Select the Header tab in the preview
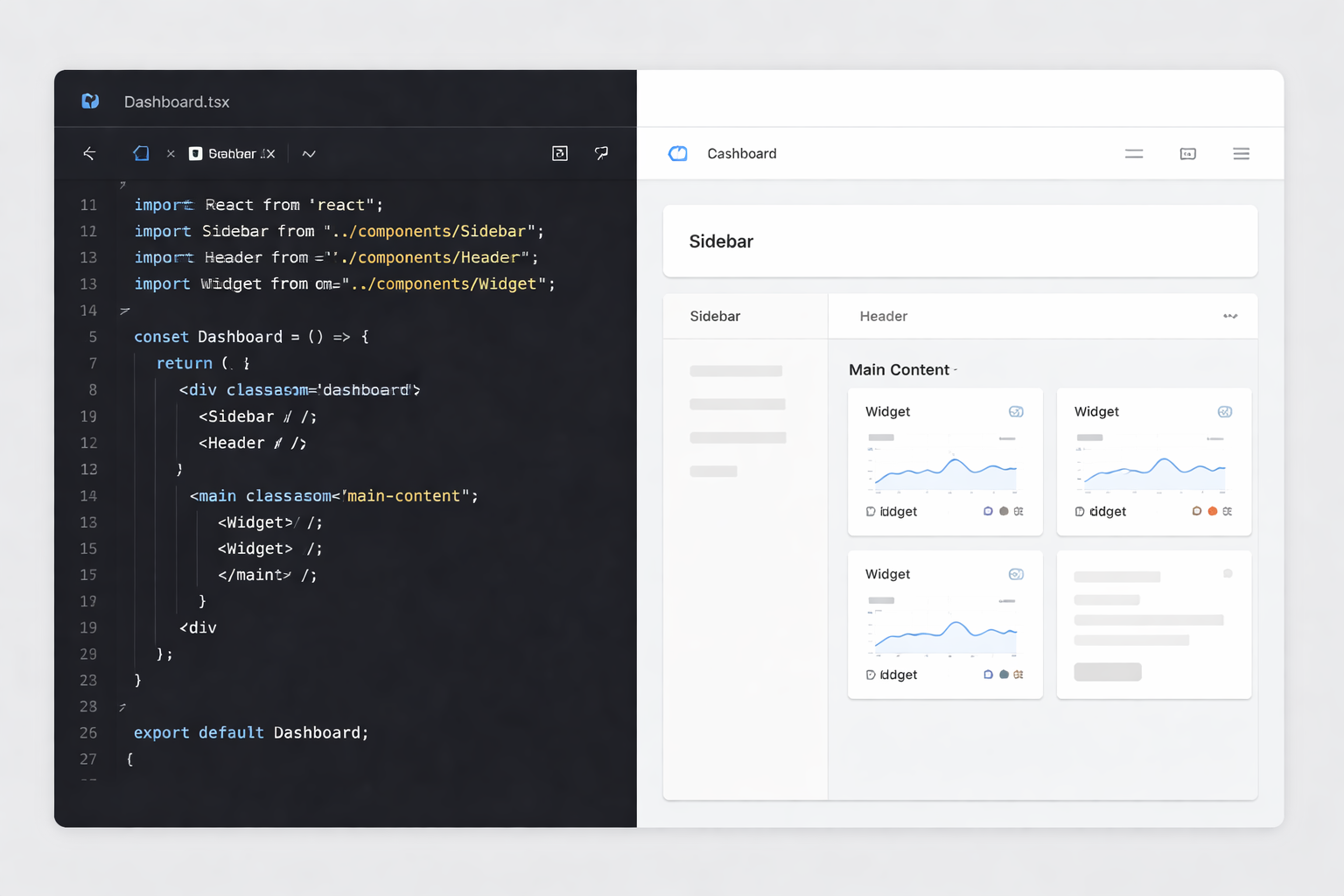This screenshot has width=1344, height=896. [x=883, y=317]
